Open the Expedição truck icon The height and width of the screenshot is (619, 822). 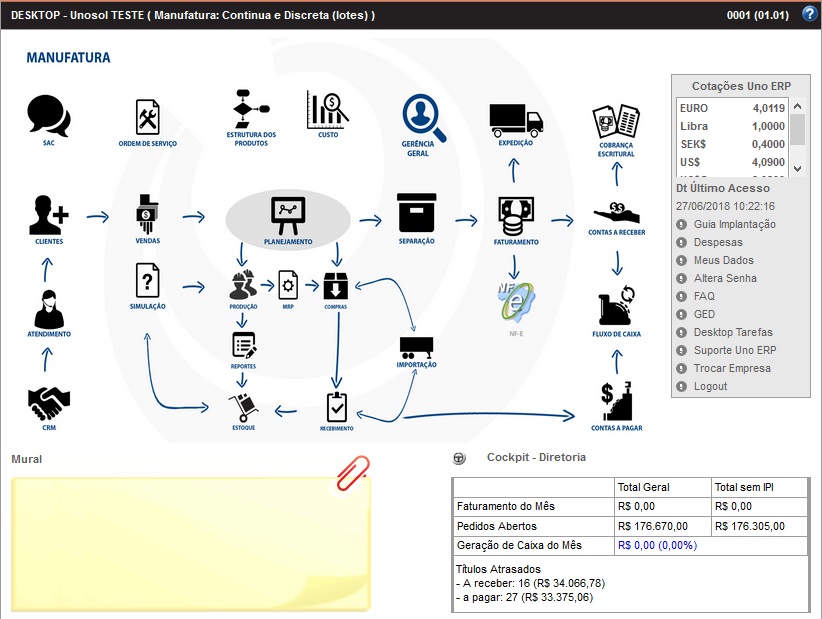coord(516,120)
